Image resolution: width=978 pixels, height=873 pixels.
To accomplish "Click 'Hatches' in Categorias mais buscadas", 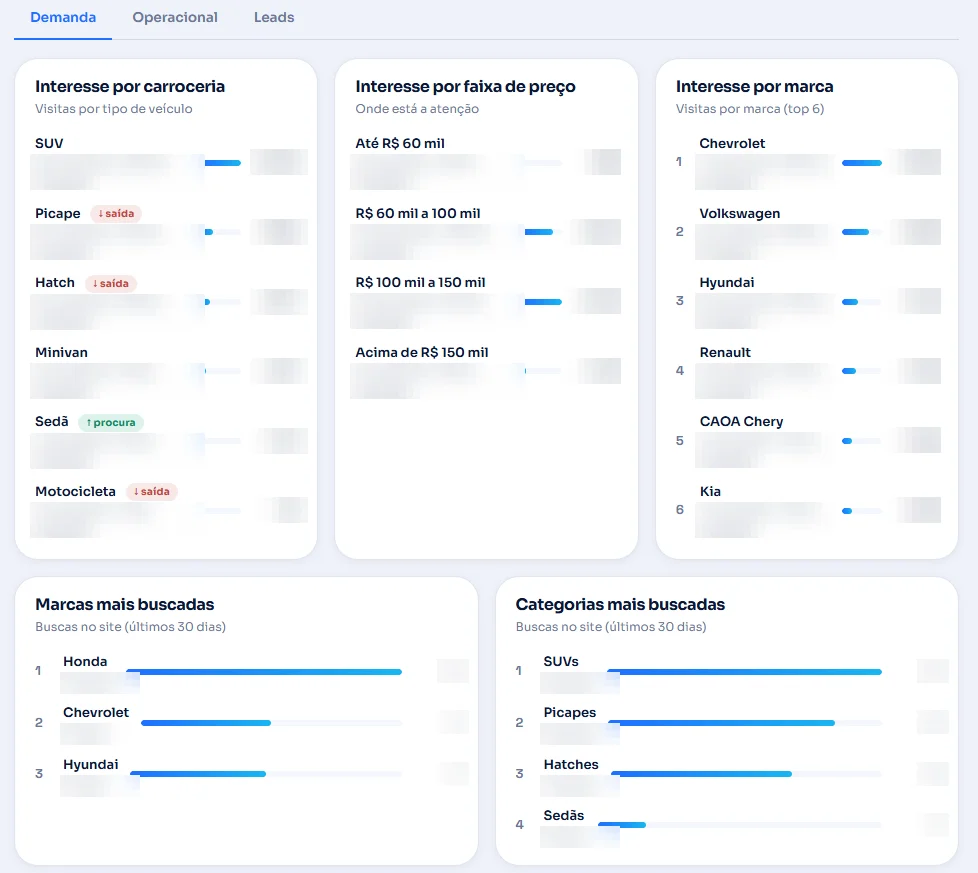I will (x=571, y=764).
